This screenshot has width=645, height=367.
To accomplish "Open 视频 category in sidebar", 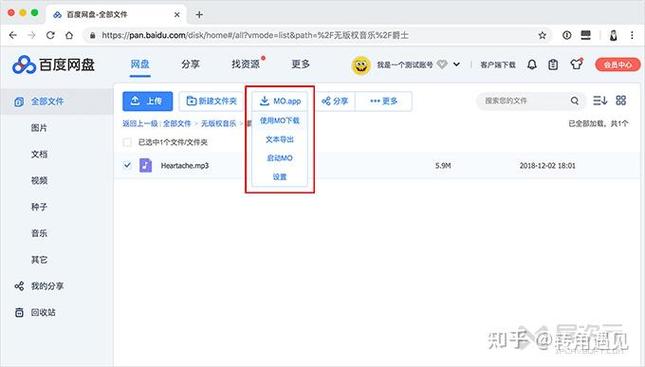I will [x=39, y=180].
